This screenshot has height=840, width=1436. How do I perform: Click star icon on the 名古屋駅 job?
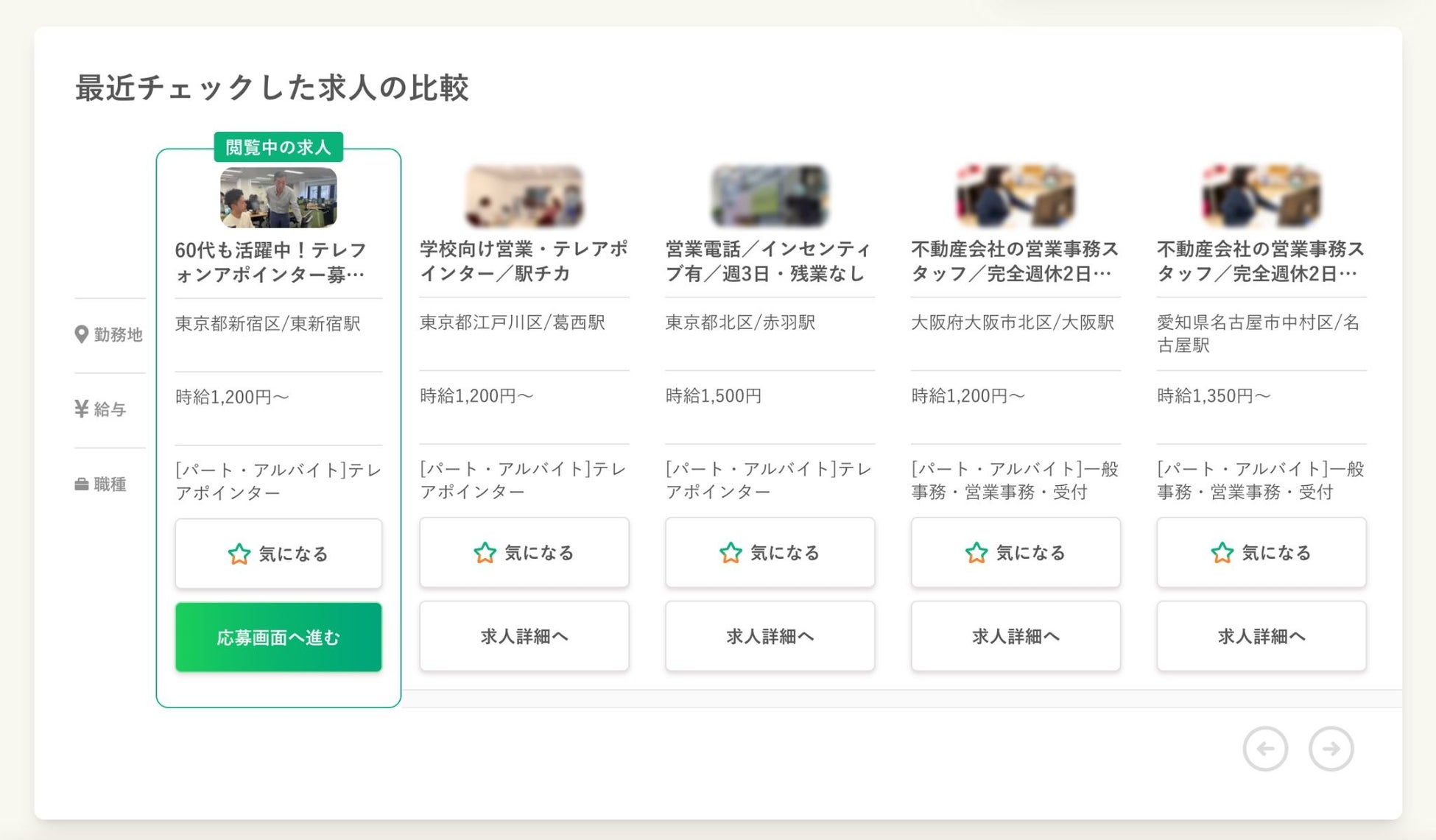pyautogui.click(x=1222, y=552)
